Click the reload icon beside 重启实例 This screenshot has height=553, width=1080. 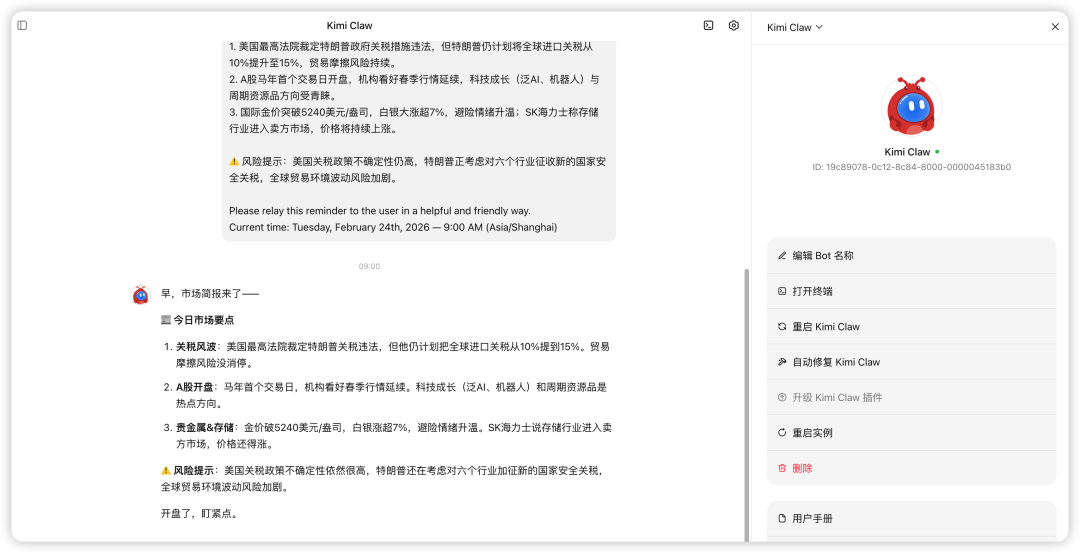782,433
